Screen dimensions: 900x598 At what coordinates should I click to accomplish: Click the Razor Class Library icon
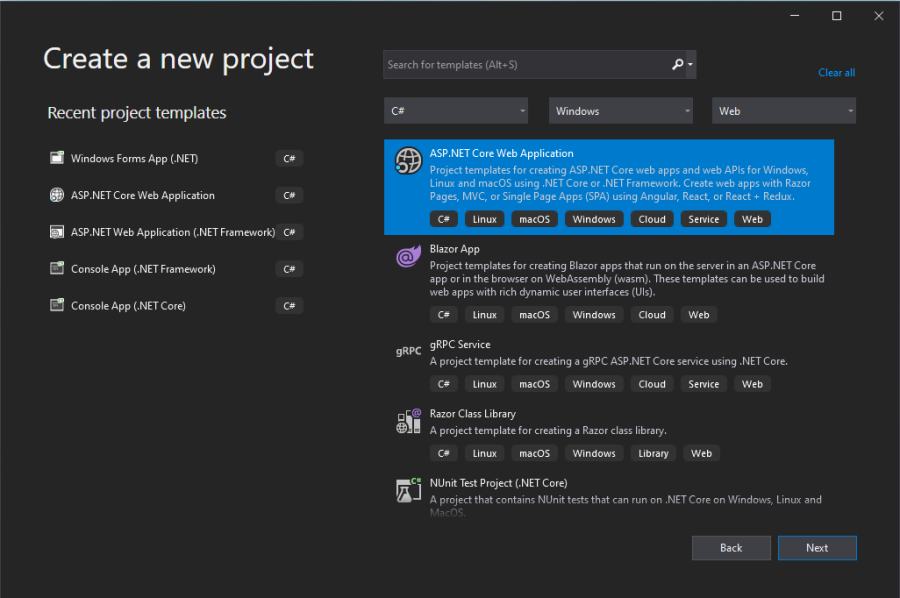pyautogui.click(x=408, y=421)
